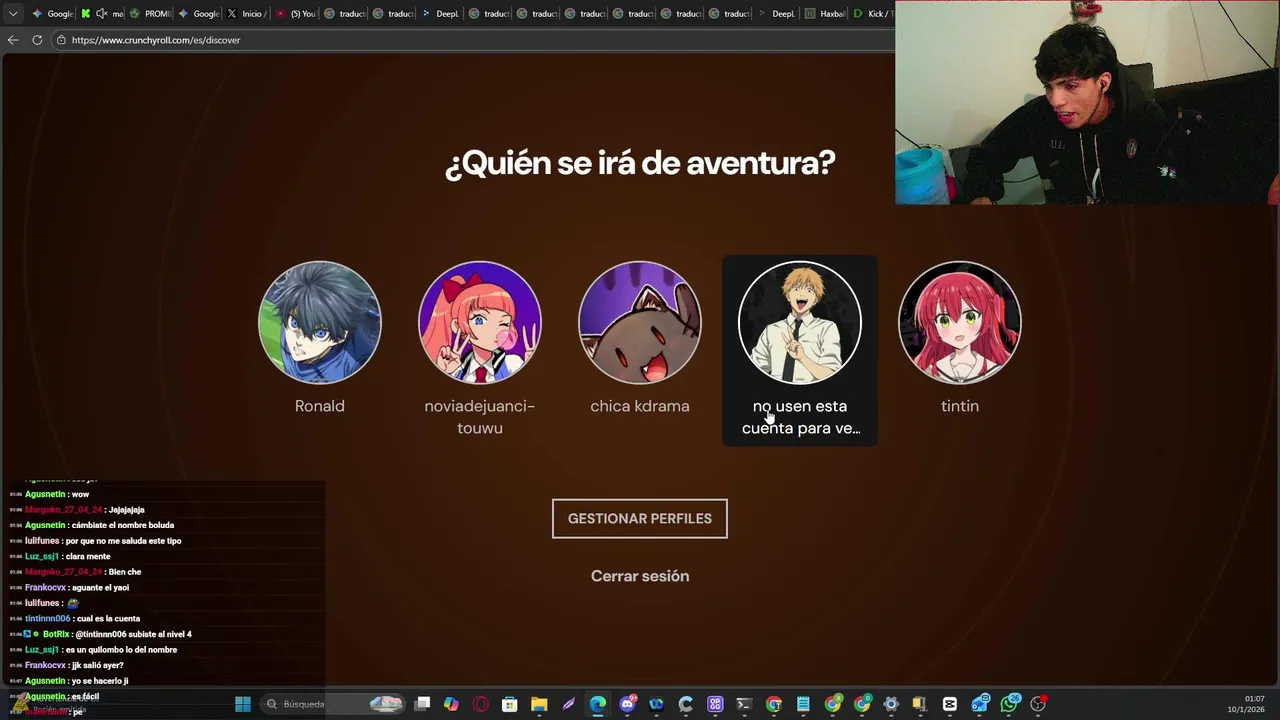Open WhatsApp from the taskbar
Screen dimensions: 1280x720
(x=1010, y=704)
